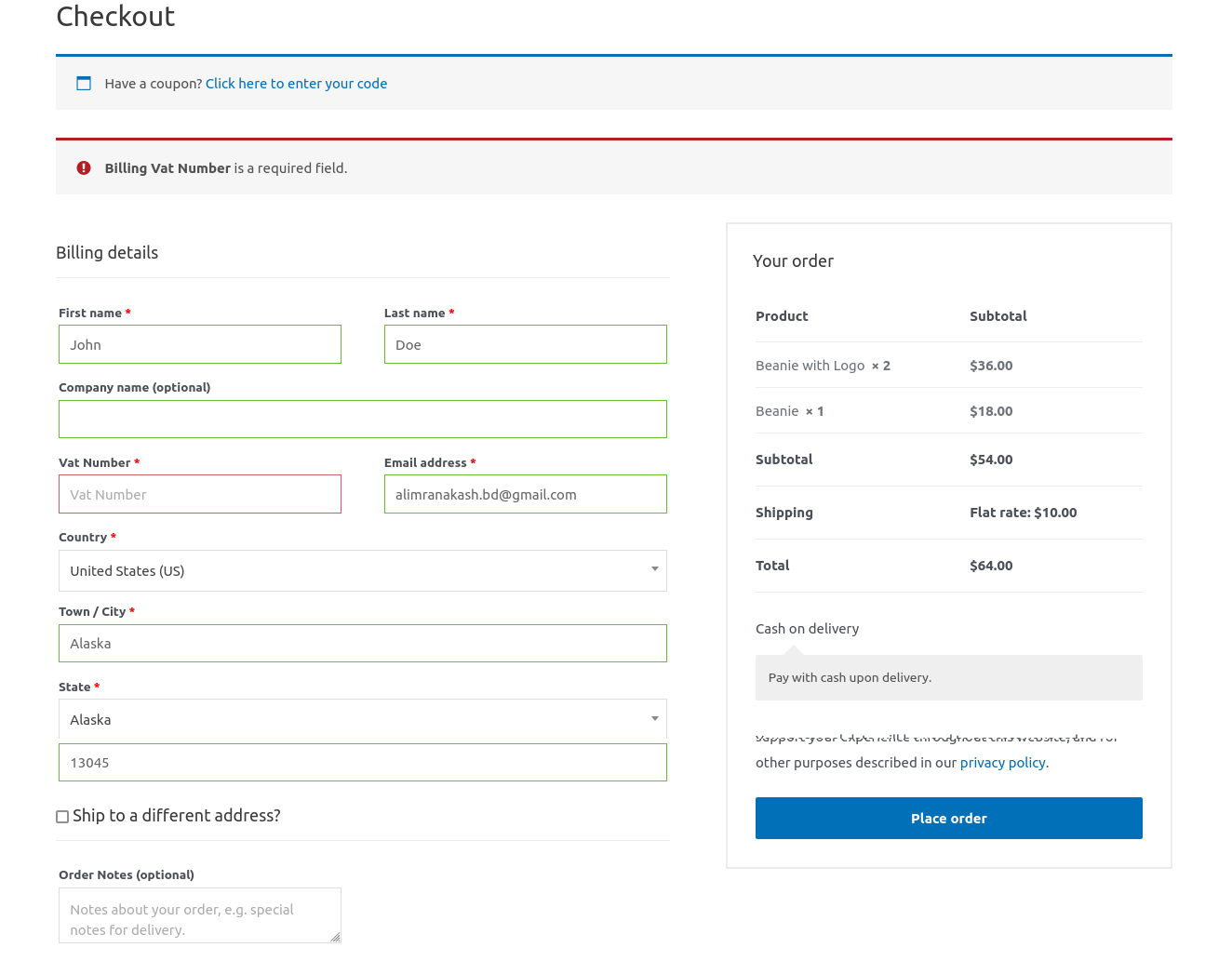
Task: Click the Checkout page heading
Action: (x=115, y=16)
